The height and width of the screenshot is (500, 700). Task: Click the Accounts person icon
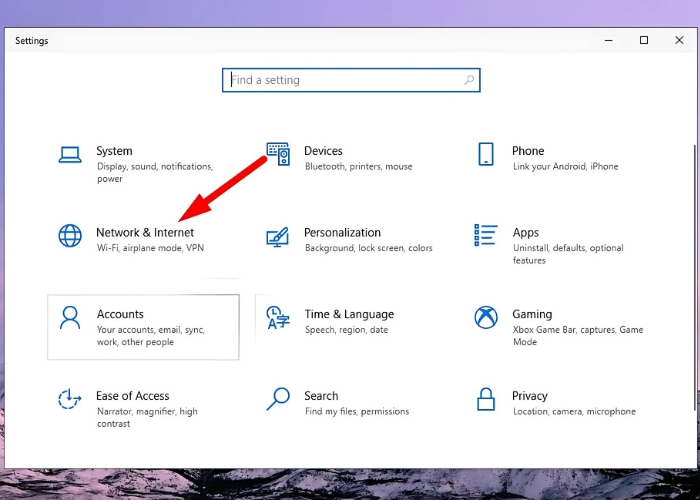[70, 318]
